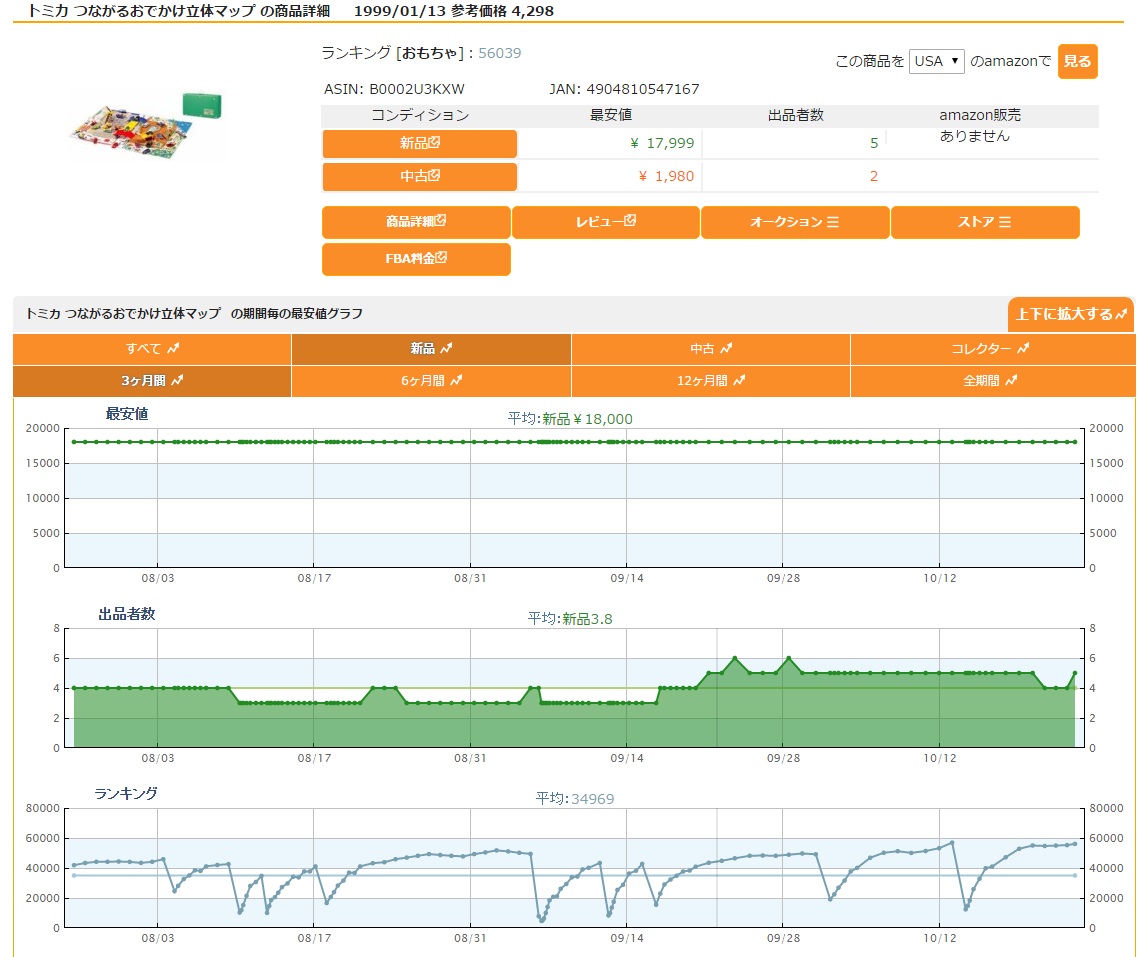Click the 出品者数 chart title

[127, 614]
